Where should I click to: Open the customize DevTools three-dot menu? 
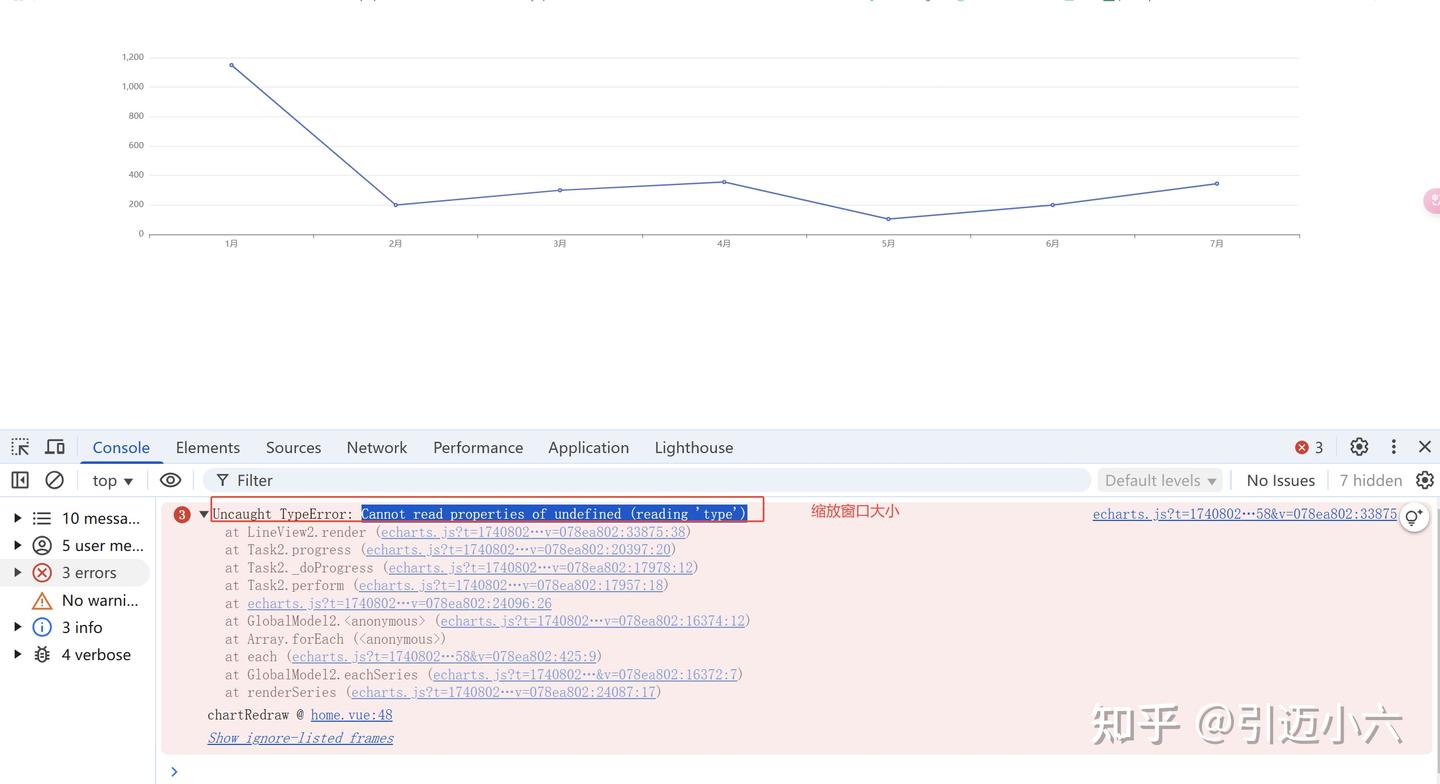tap(1393, 446)
